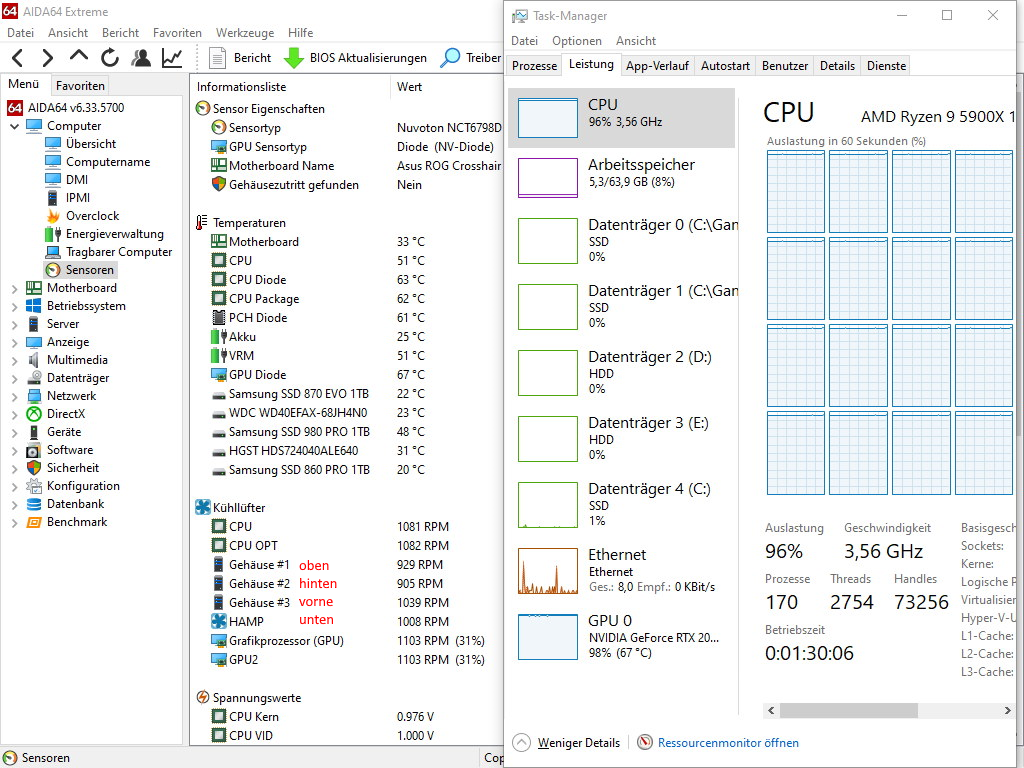The image size is (1024, 768).
Task: Click the GPU Diode monitor icon
Action: (219, 374)
